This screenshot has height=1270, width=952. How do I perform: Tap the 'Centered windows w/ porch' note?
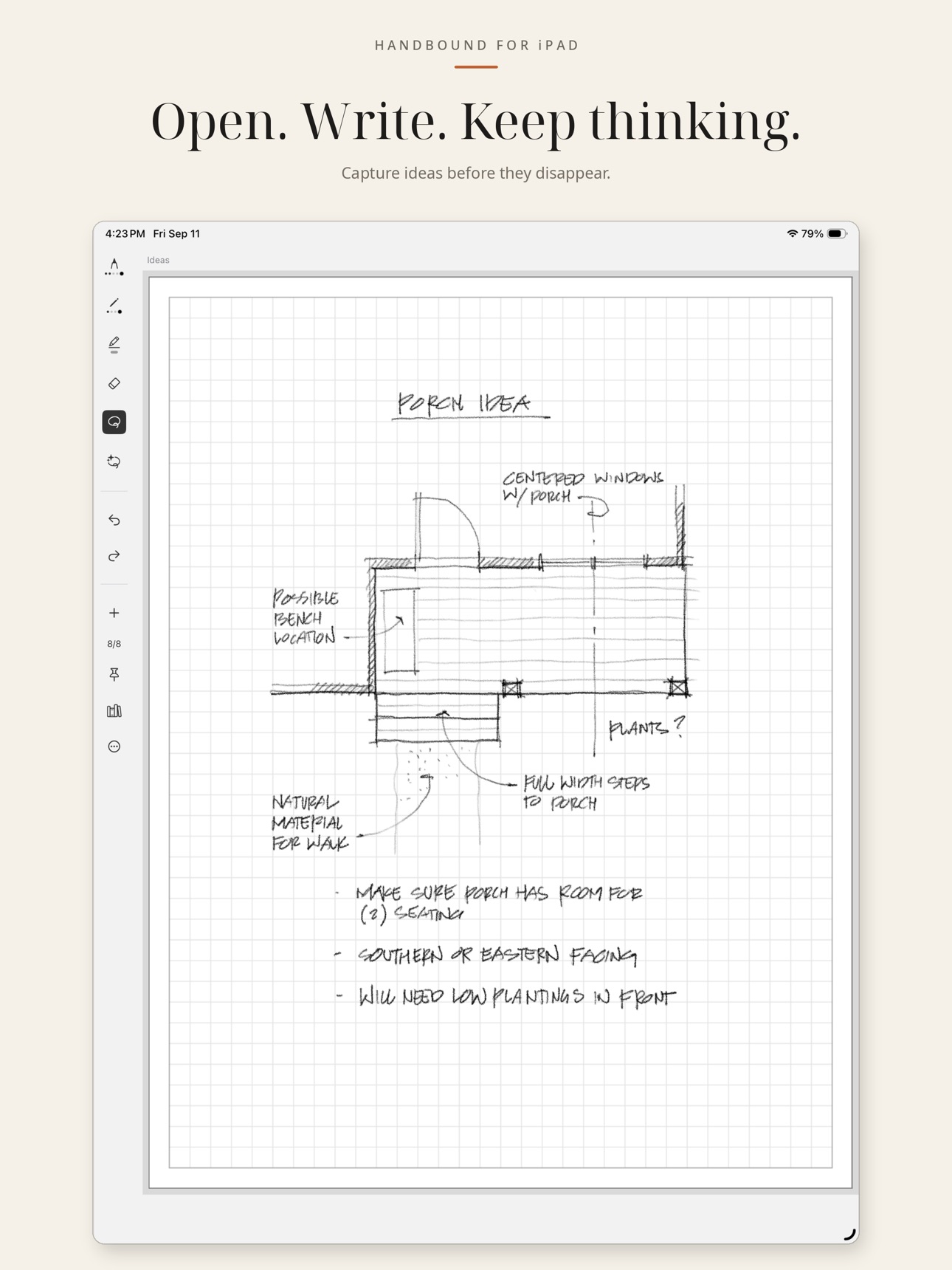click(582, 487)
